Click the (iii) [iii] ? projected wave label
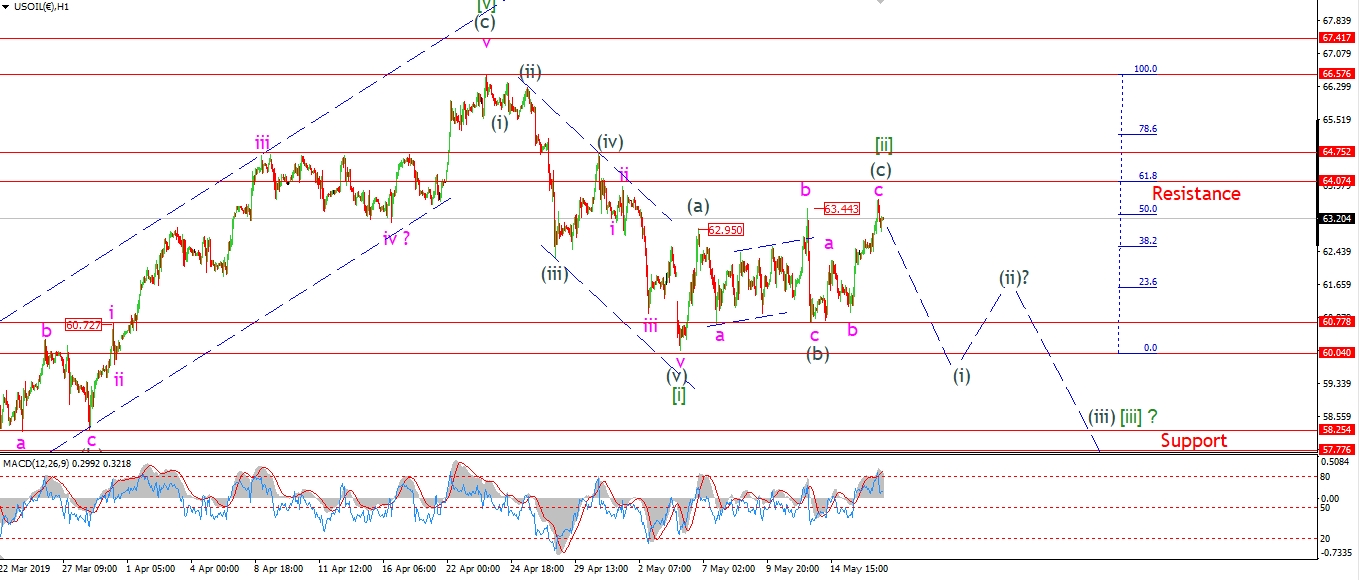Screen dimensions: 1360x580 pyautogui.click(x=1125, y=416)
